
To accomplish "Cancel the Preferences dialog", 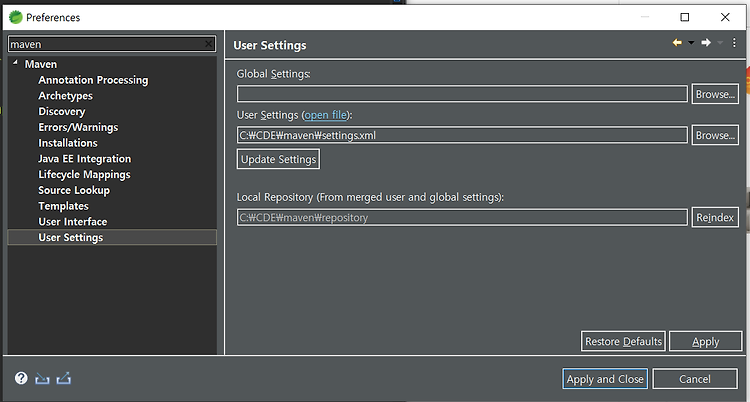I will point(695,379).
